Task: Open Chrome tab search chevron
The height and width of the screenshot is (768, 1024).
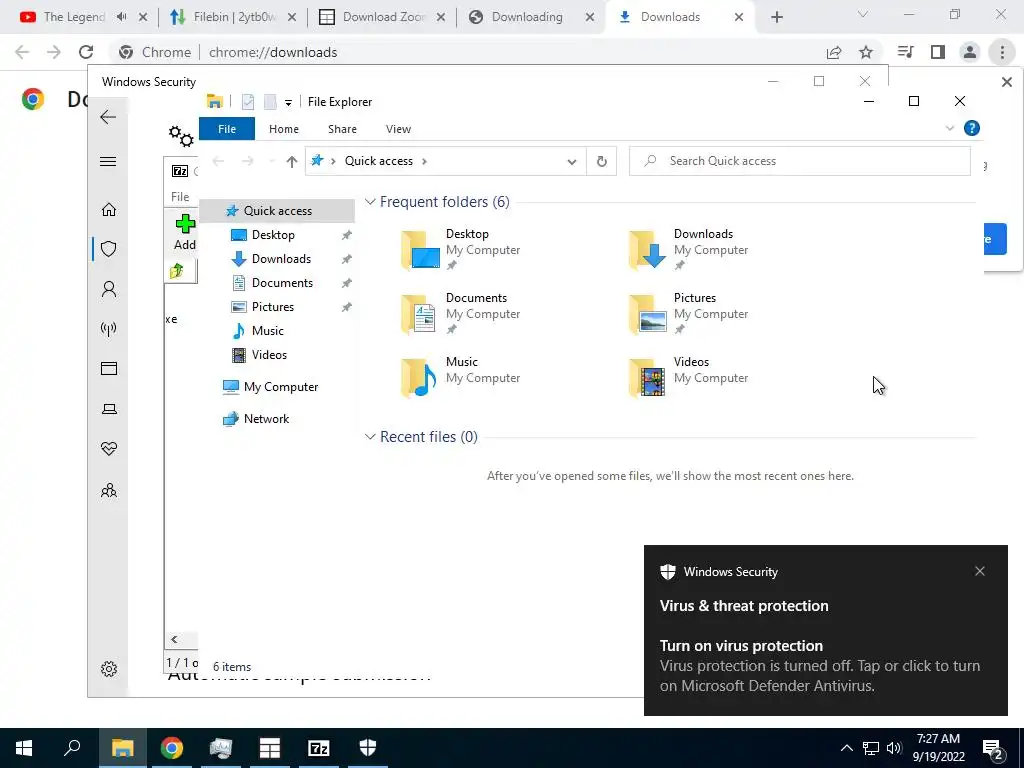Action: 863,14
